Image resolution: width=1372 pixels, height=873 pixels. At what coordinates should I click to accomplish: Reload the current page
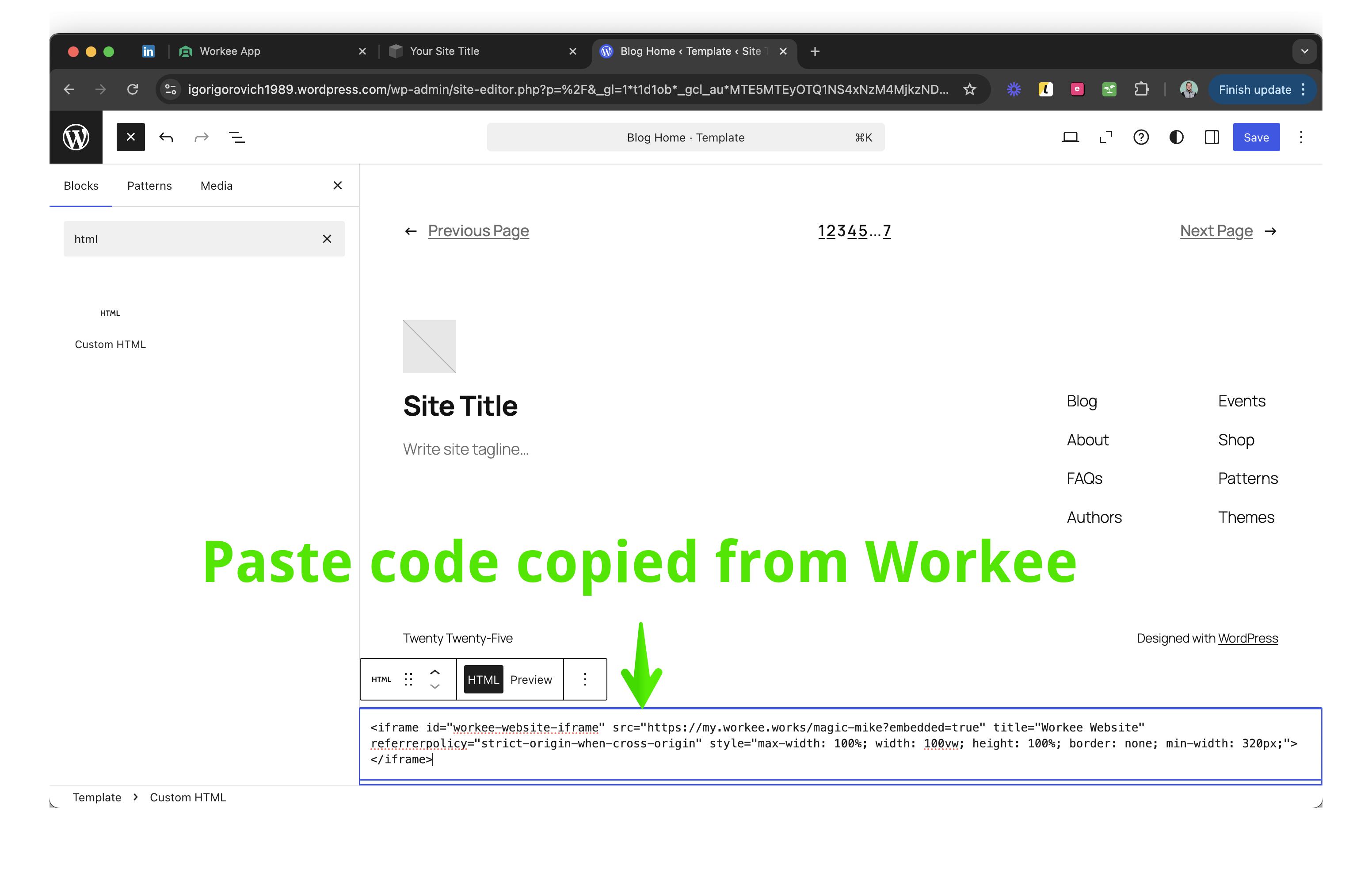pos(133,89)
